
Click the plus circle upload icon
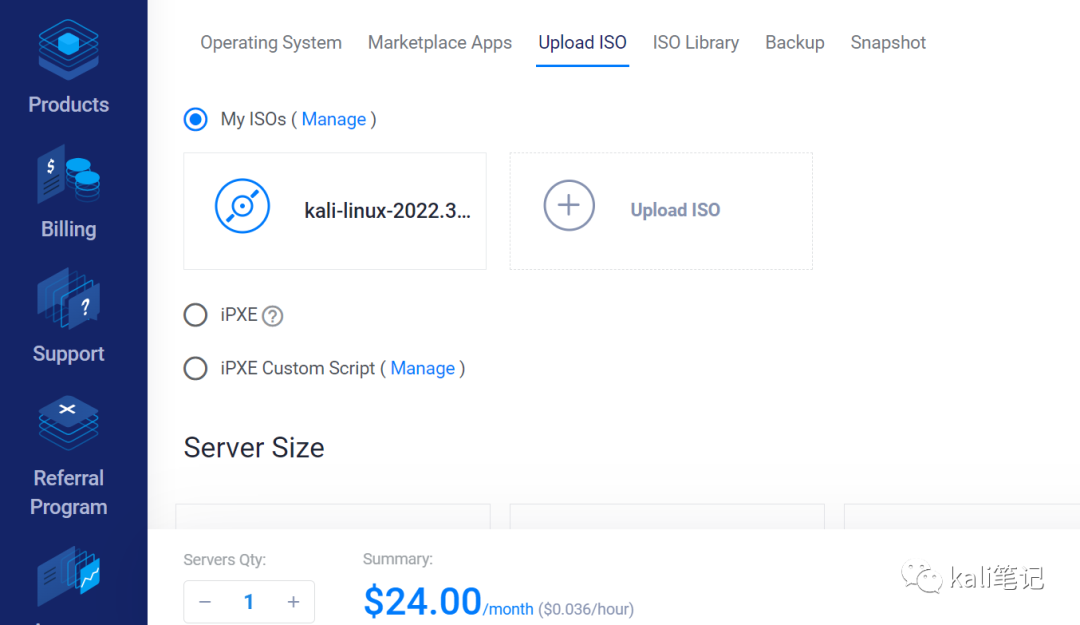click(569, 206)
